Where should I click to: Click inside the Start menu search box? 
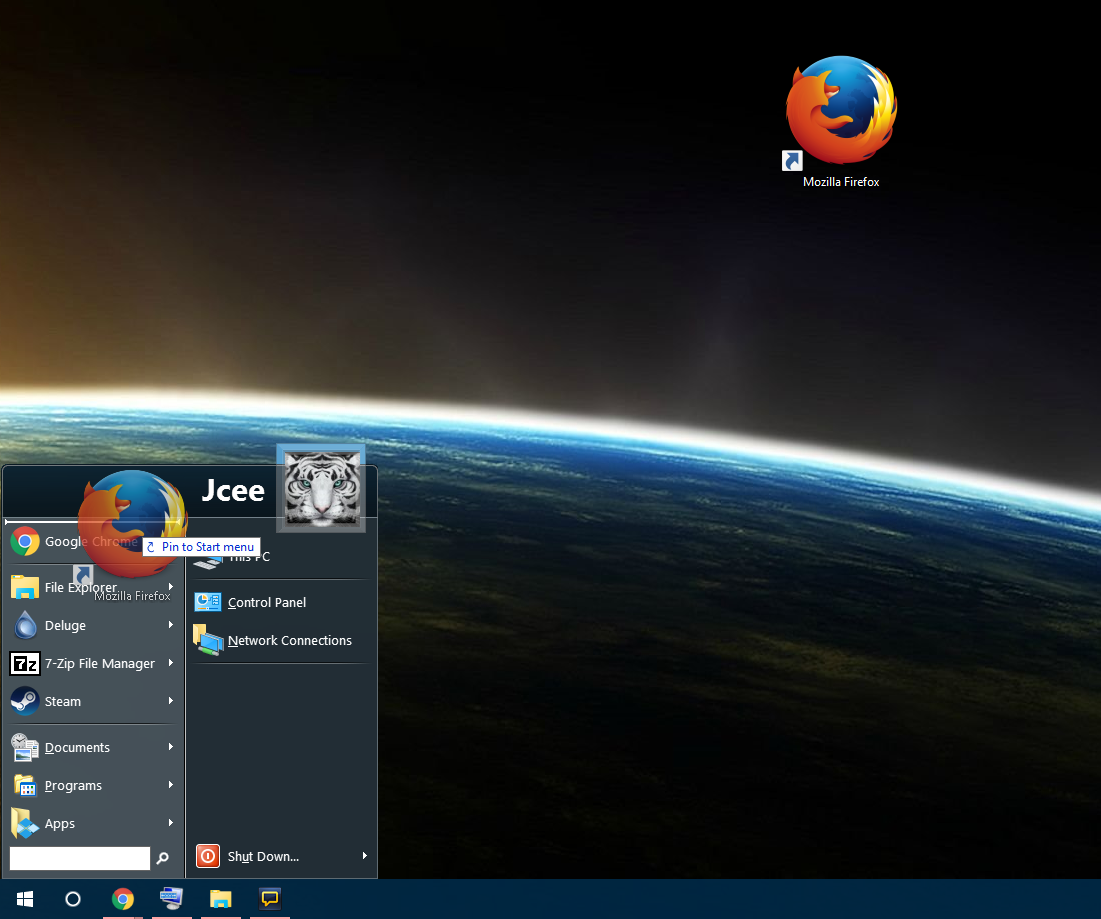(79, 858)
